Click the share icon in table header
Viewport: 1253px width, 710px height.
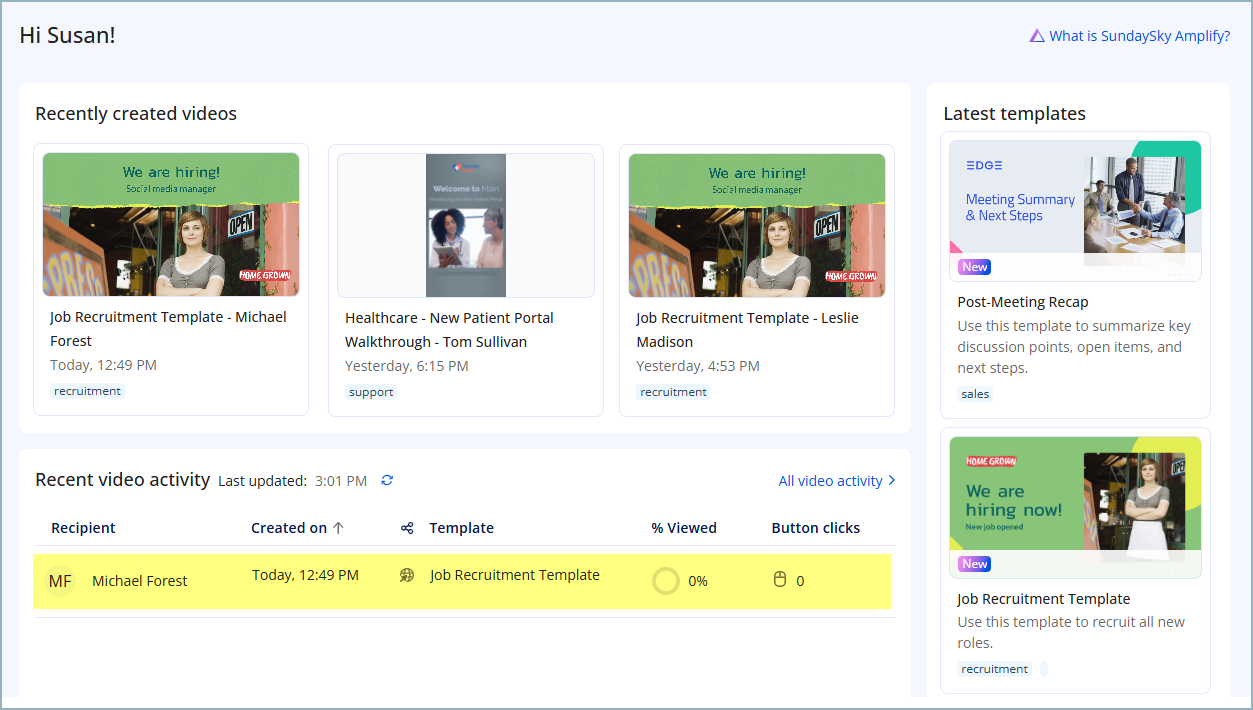(x=407, y=528)
